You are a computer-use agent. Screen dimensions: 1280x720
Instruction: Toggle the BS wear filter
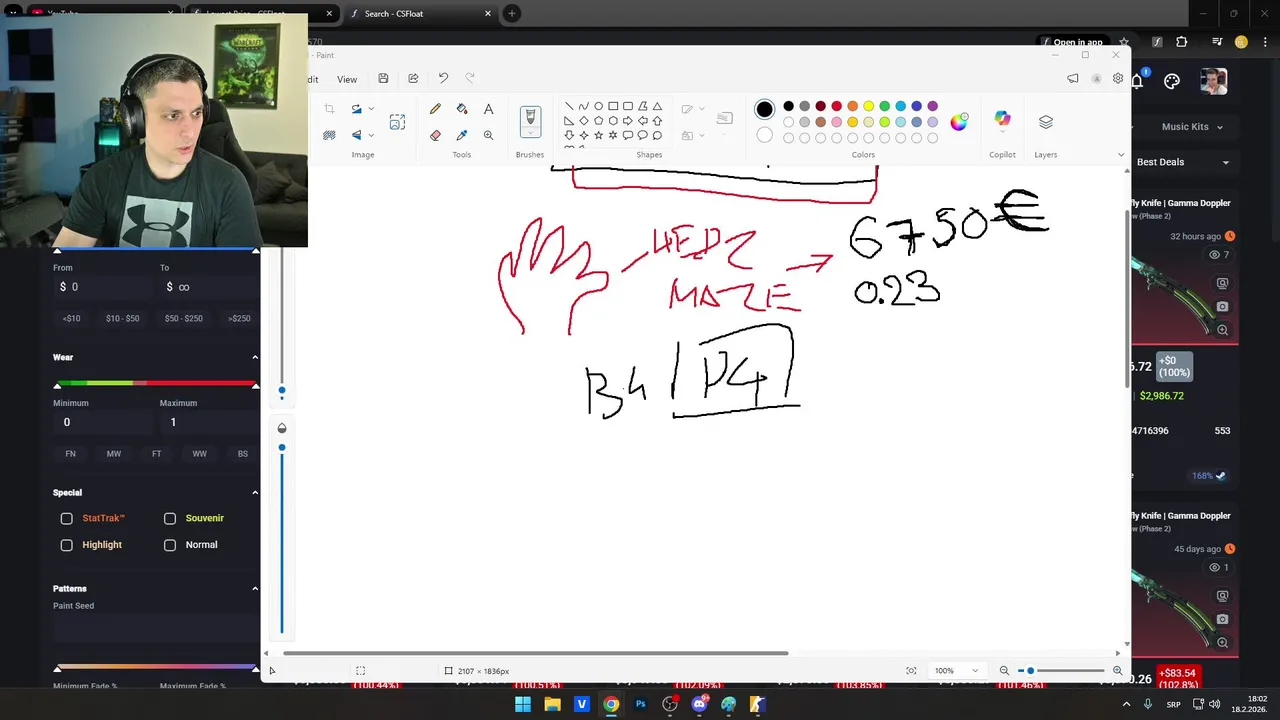243,454
